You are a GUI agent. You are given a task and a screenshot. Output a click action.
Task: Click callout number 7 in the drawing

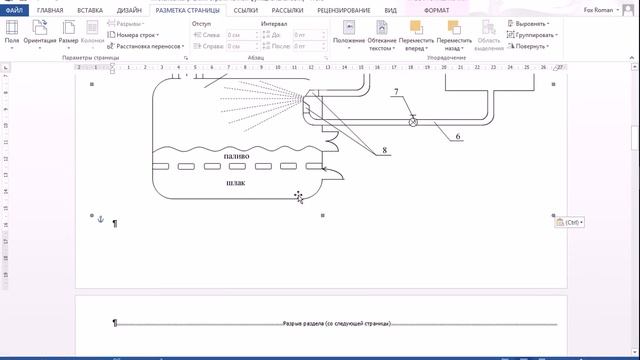tap(396, 92)
